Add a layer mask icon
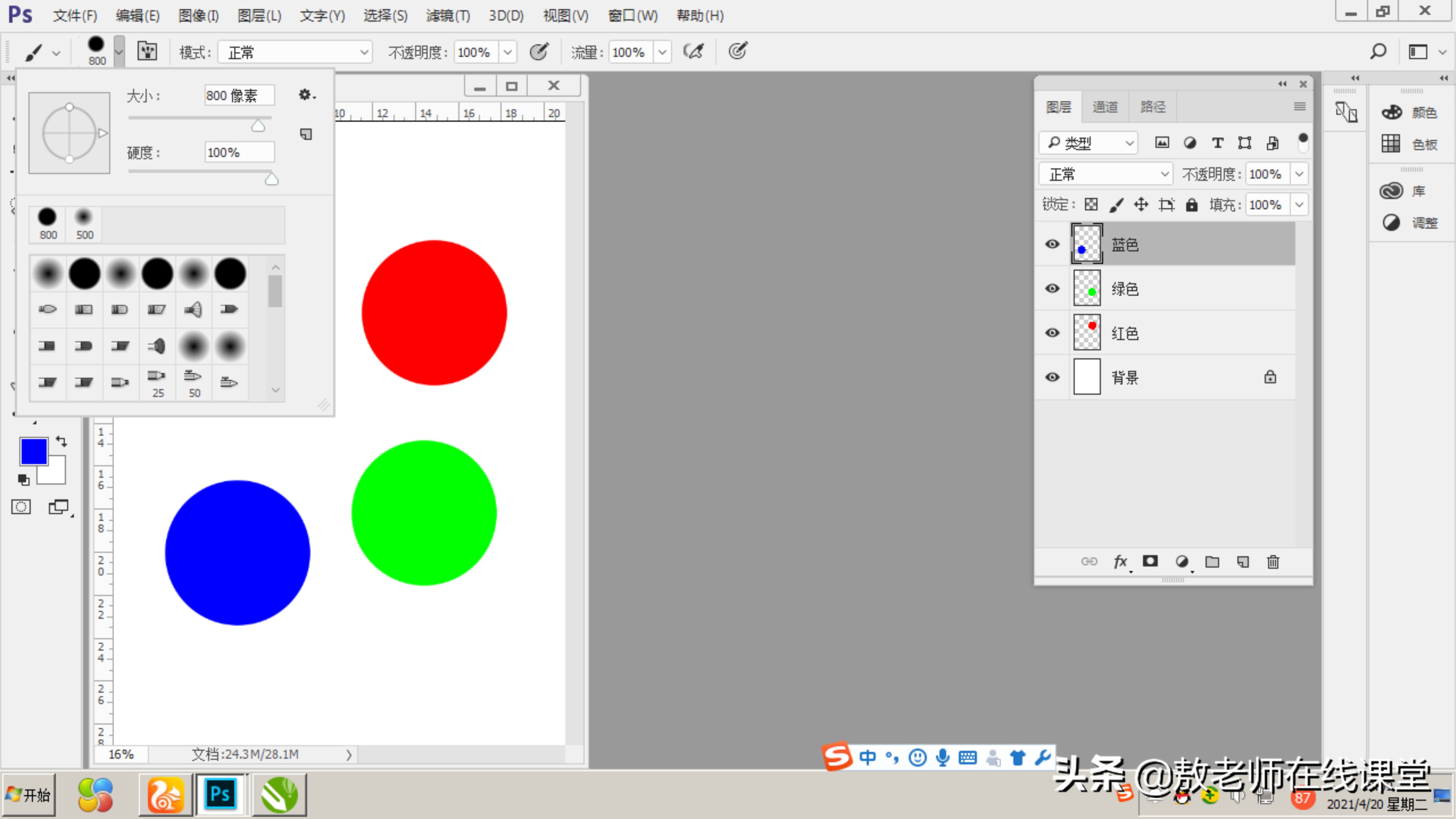This screenshot has width=1456, height=819. coord(1150,561)
